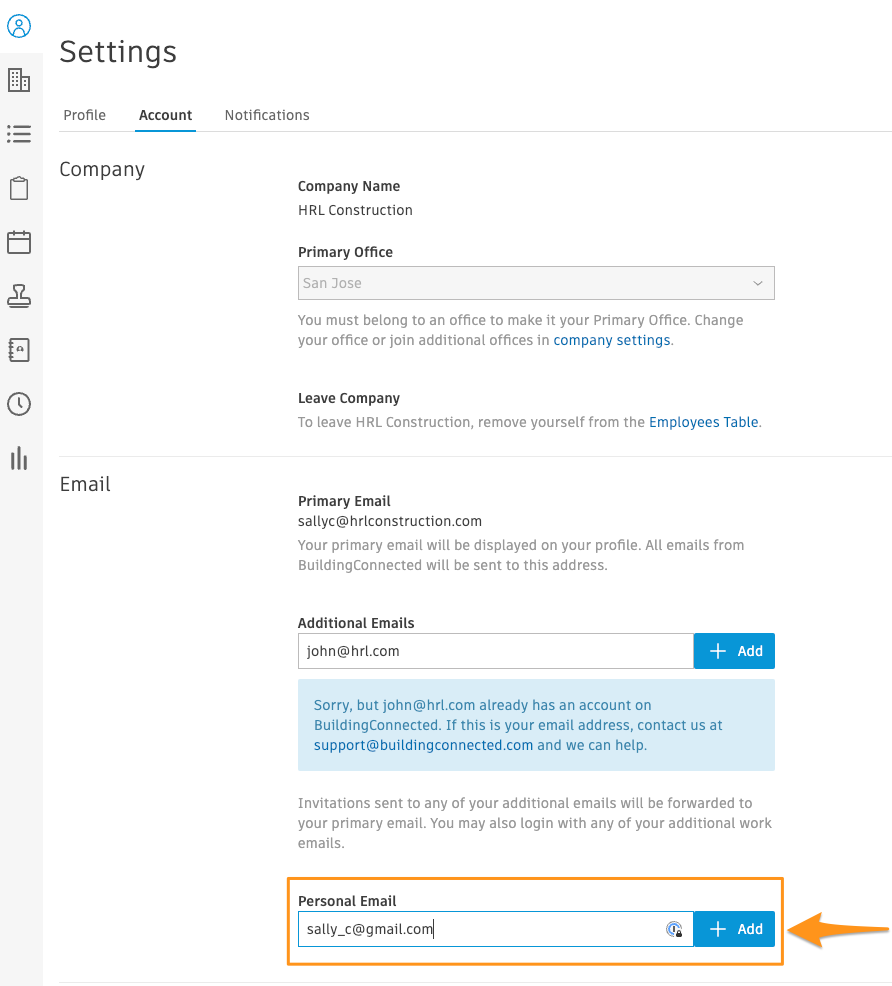Screen dimensions: 892x986
Task: Switch to the Notifications tab
Action: [x=266, y=115]
